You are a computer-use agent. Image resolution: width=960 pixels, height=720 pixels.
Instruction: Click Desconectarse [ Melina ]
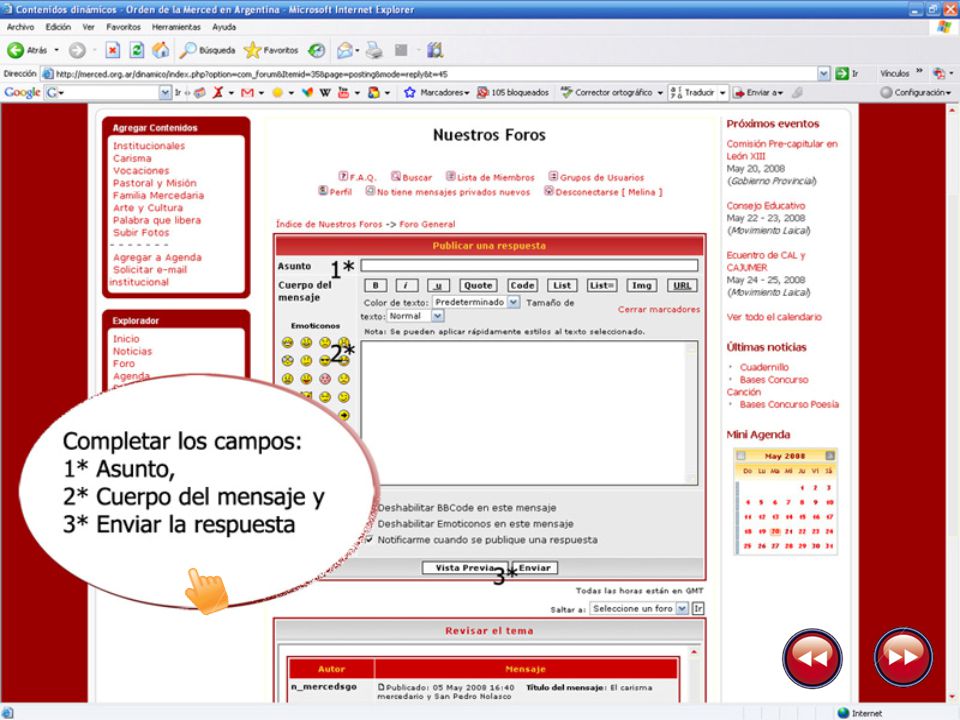click(603, 192)
